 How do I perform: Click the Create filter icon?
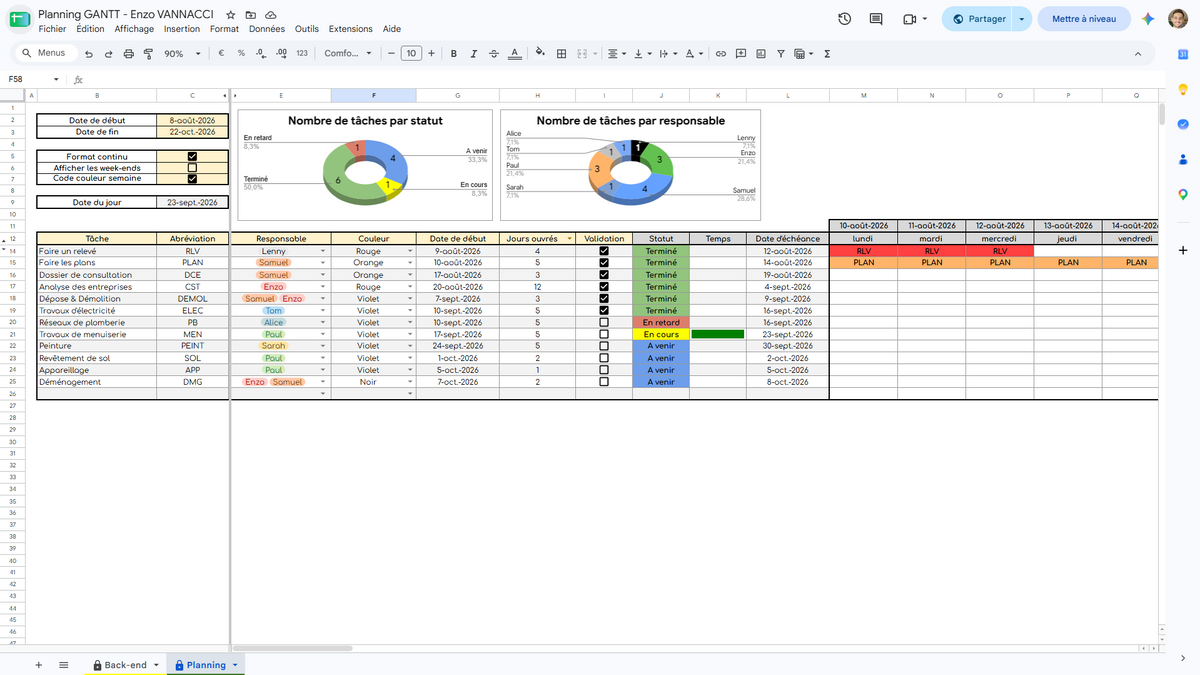pyautogui.click(x=781, y=54)
